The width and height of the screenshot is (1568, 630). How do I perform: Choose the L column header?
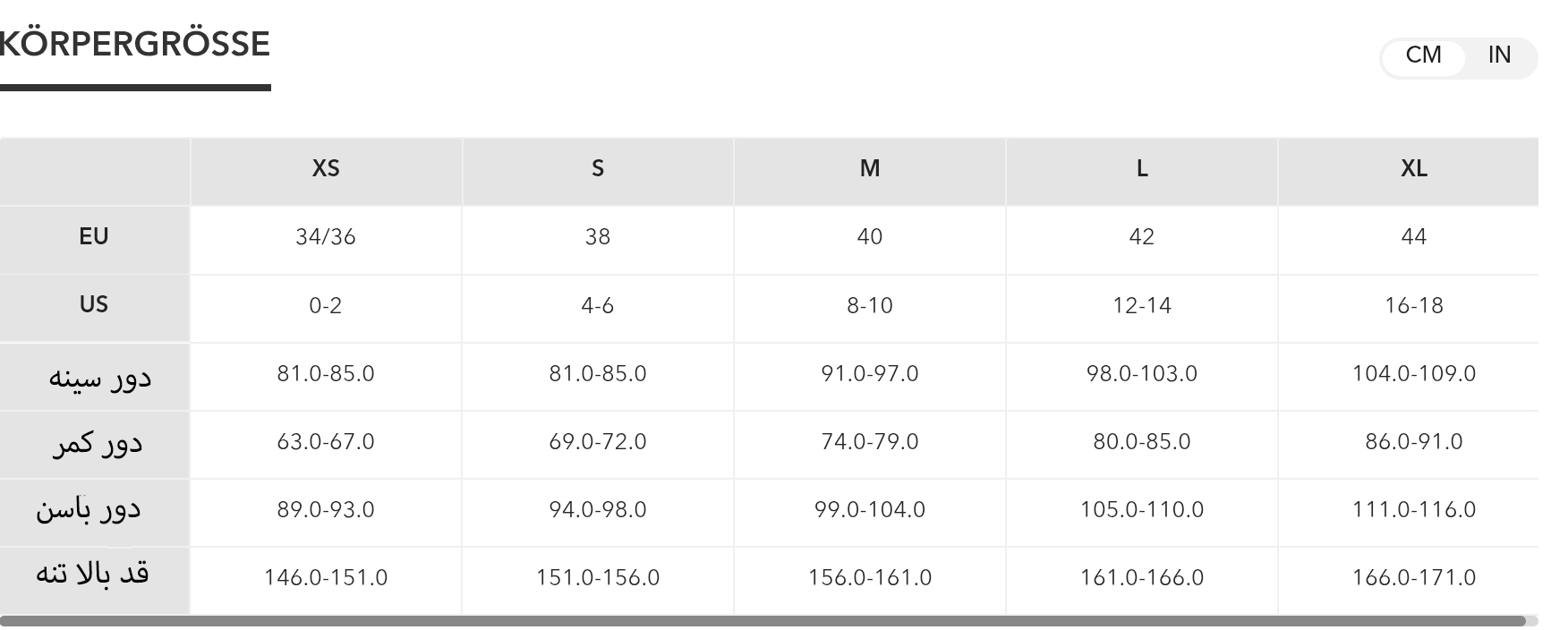tap(1142, 169)
